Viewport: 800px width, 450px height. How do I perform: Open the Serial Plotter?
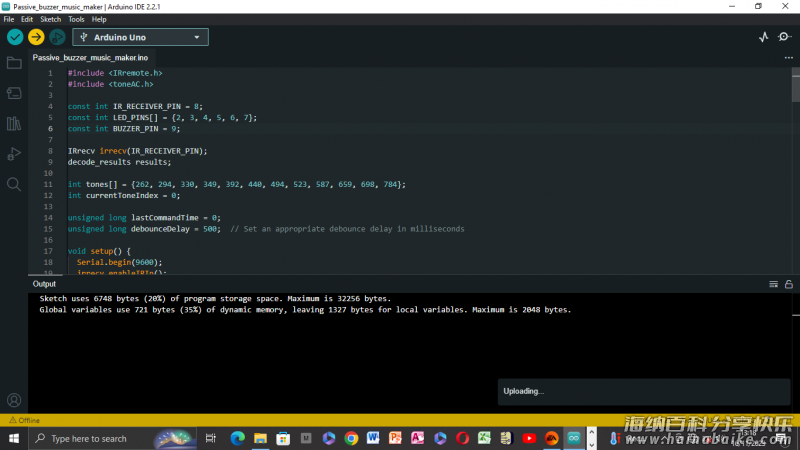click(763, 37)
